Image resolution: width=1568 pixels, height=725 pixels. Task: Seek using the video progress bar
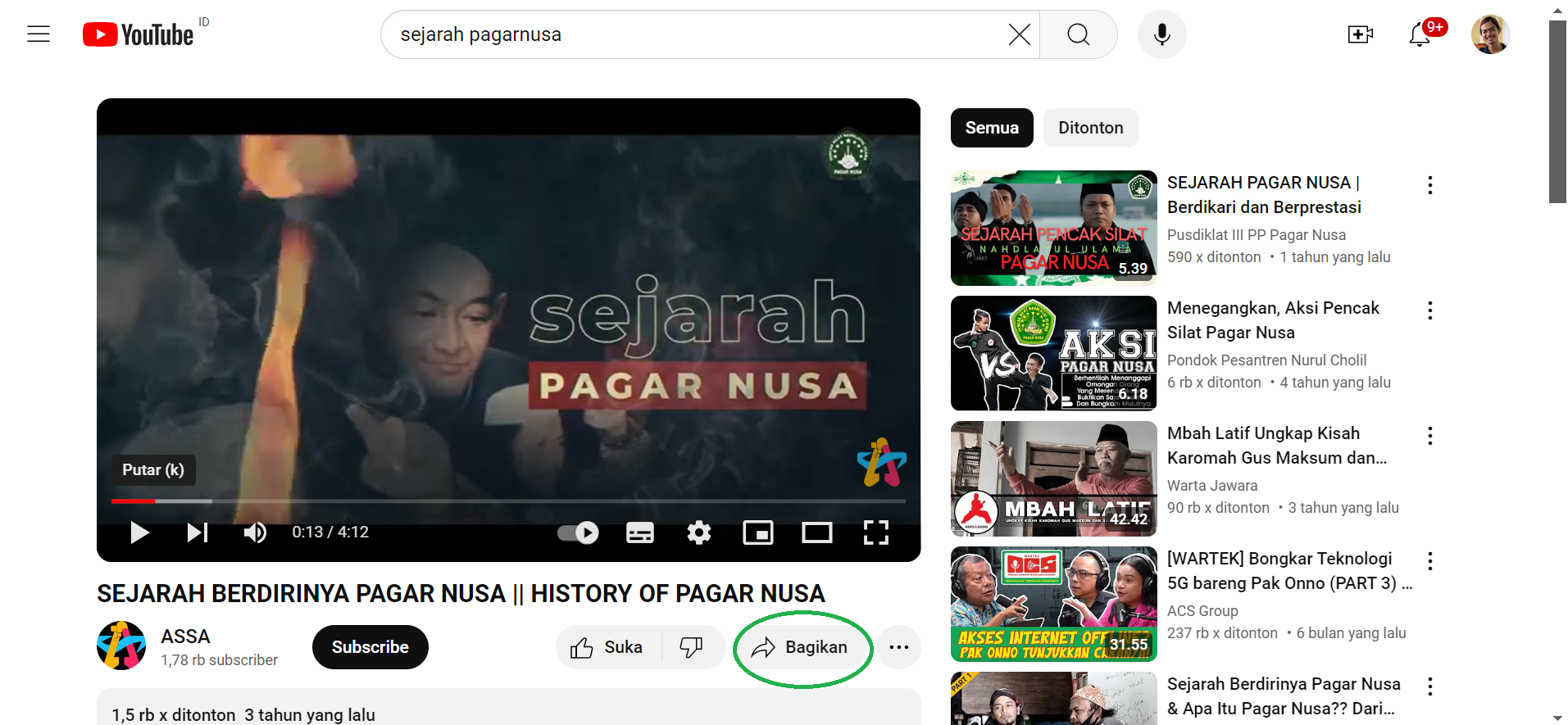(508, 501)
